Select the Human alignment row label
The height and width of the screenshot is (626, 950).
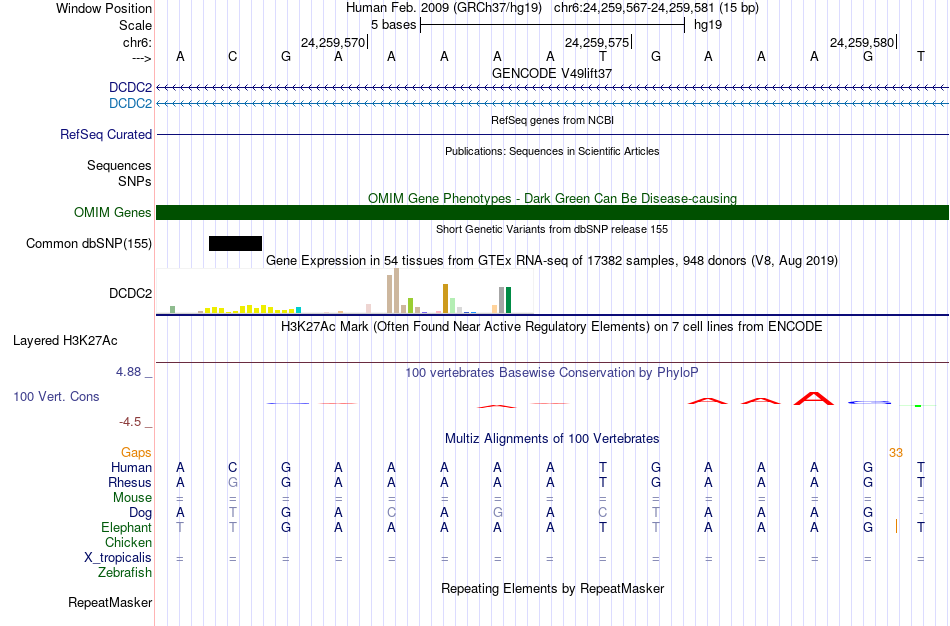click(x=131, y=467)
